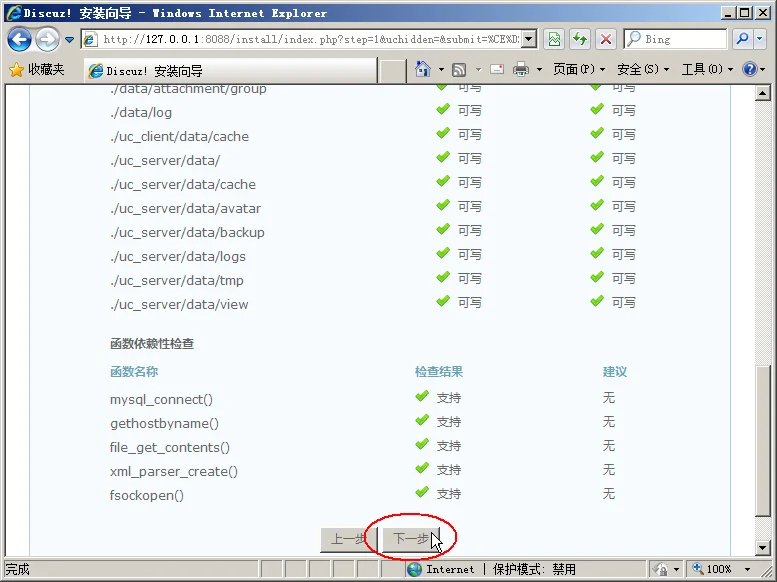Toggle Compatibility View broken-page icon
Screen dimensions: 777x582
[x=554, y=39]
